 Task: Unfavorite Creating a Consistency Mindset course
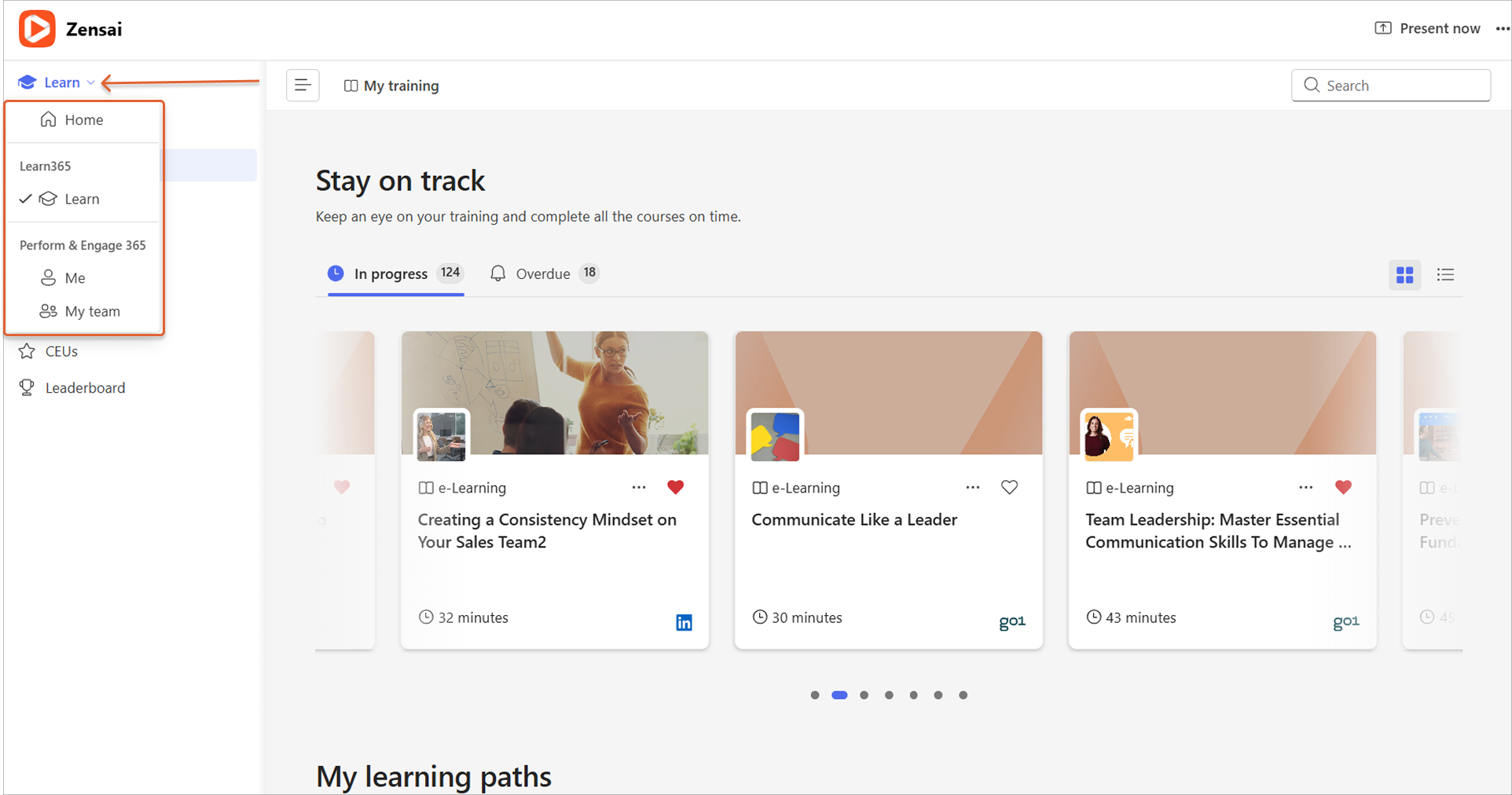click(x=675, y=488)
